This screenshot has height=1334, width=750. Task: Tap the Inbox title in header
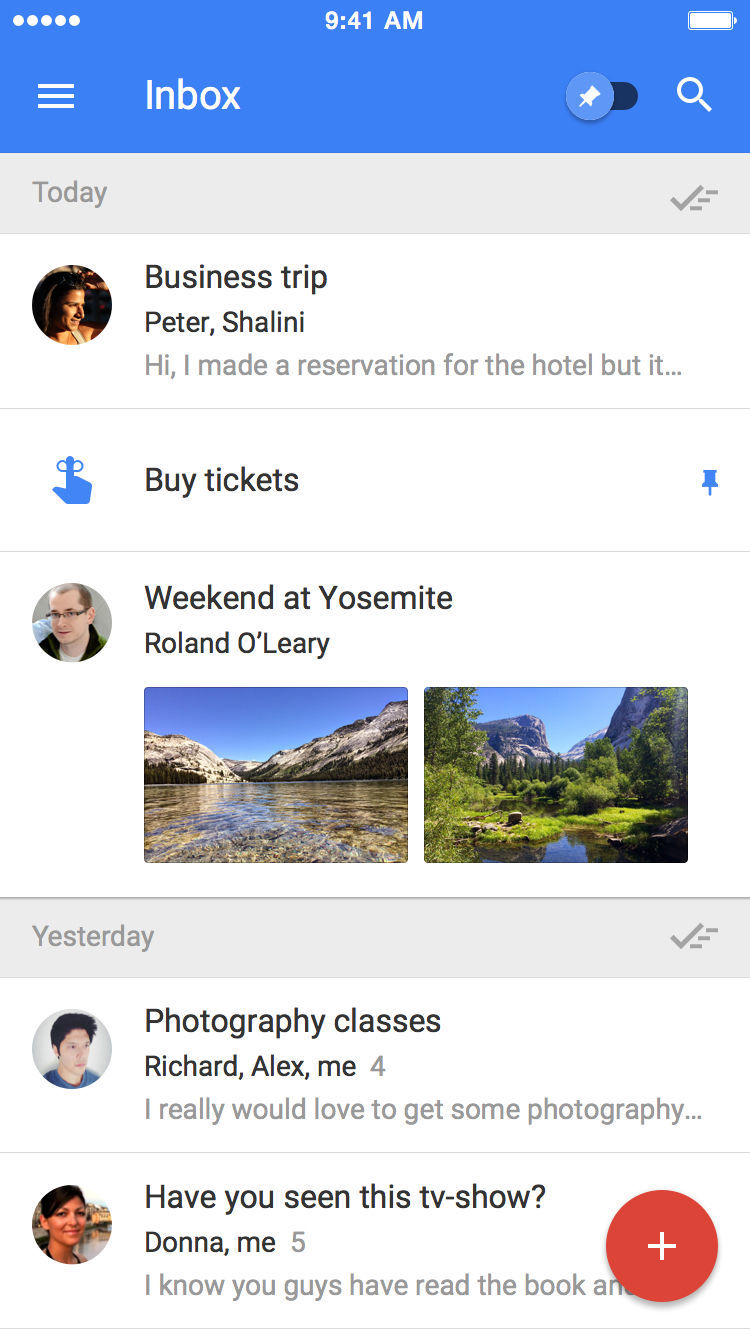(x=193, y=96)
